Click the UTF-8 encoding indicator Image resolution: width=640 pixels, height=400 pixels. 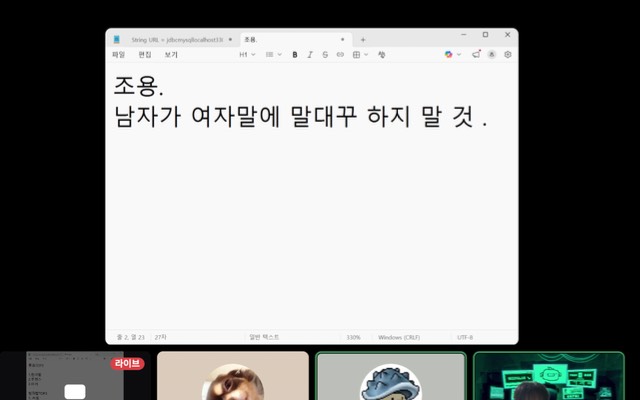[465, 338]
